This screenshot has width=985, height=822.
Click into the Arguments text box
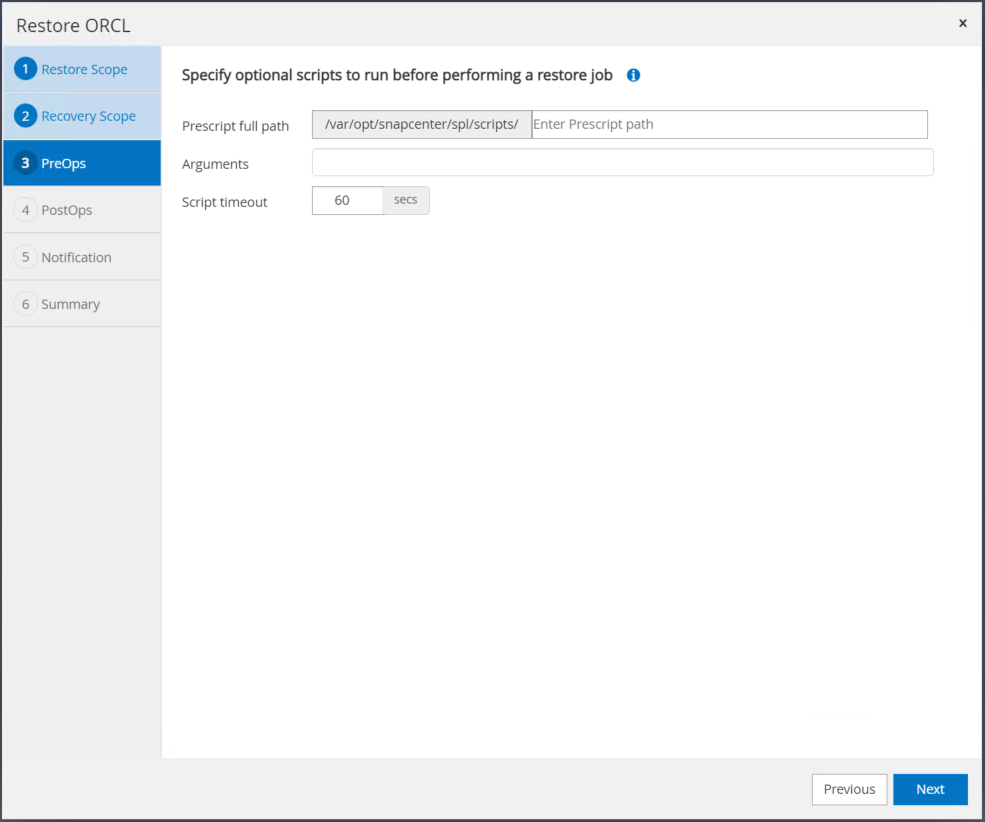click(622, 163)
